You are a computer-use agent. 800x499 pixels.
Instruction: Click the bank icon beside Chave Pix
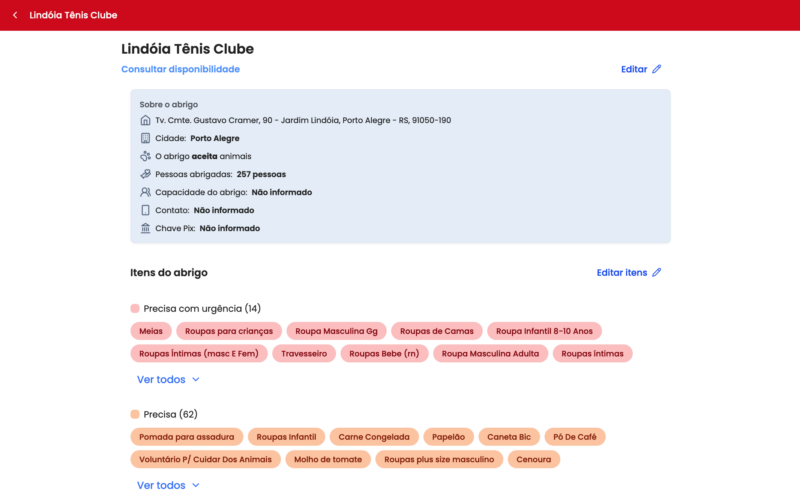145,228
